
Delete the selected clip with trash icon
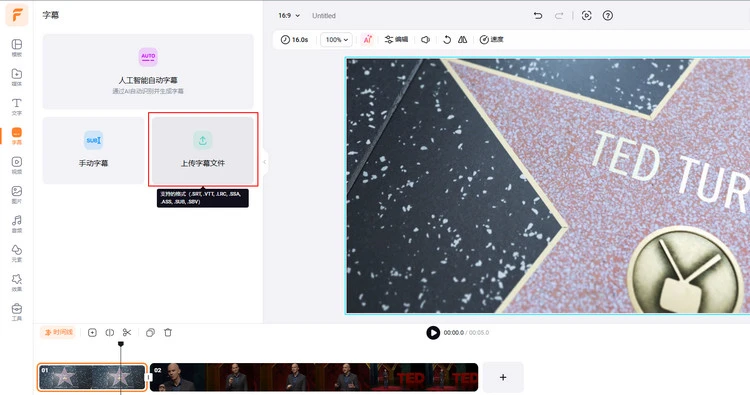pos(168,332)
